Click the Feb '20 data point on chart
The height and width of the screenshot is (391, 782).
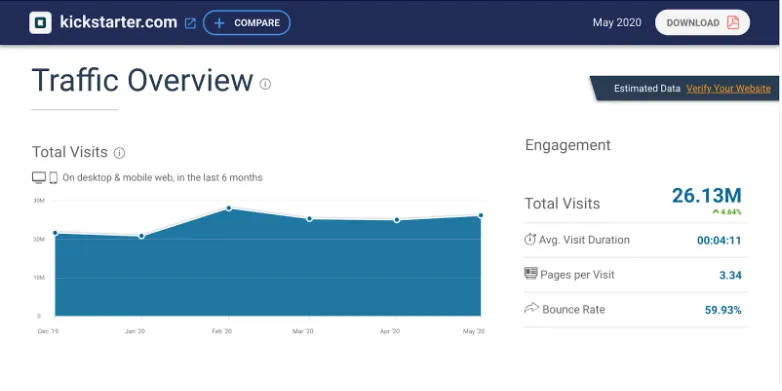pyautogui.click(x=228, y=208)
